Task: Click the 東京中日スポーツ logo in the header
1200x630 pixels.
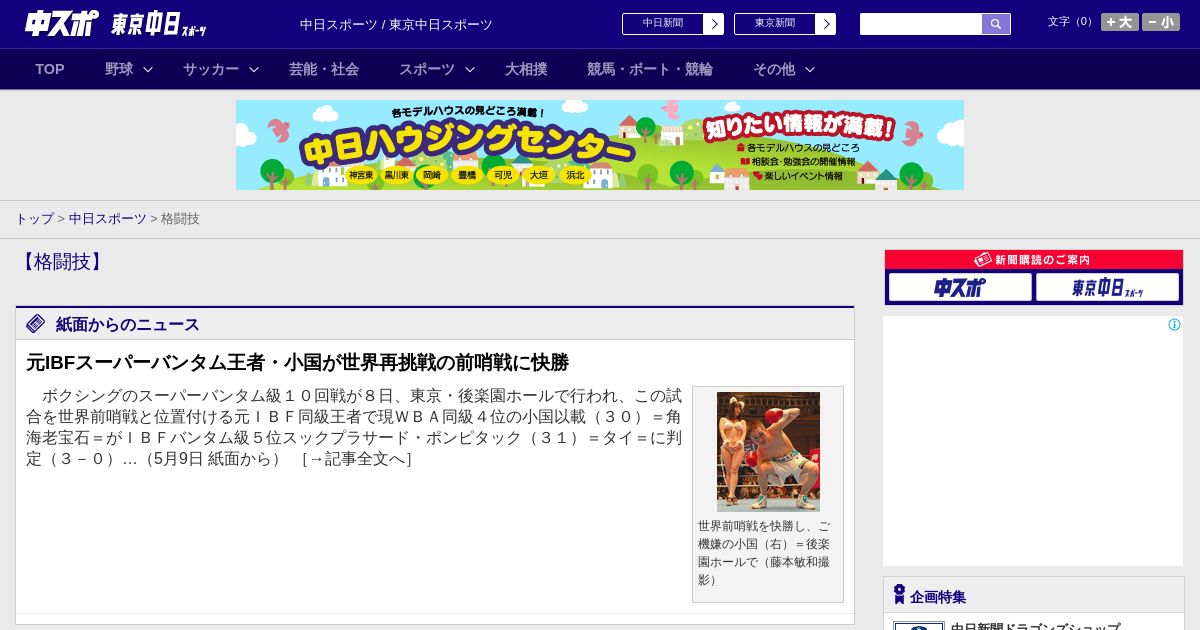Action: pos(159,24)
